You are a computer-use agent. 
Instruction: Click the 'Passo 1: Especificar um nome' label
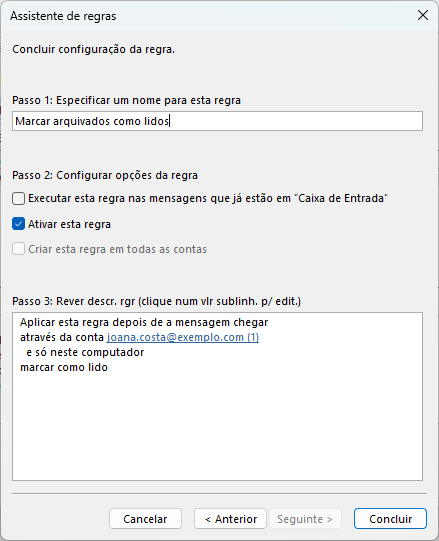pyautogui.click(x=126, y=100)
